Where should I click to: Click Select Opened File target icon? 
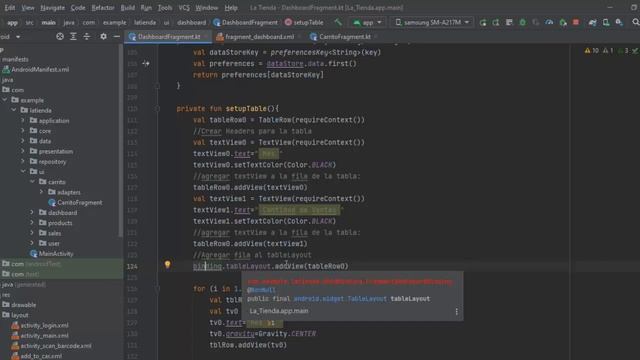click(60, 37)
